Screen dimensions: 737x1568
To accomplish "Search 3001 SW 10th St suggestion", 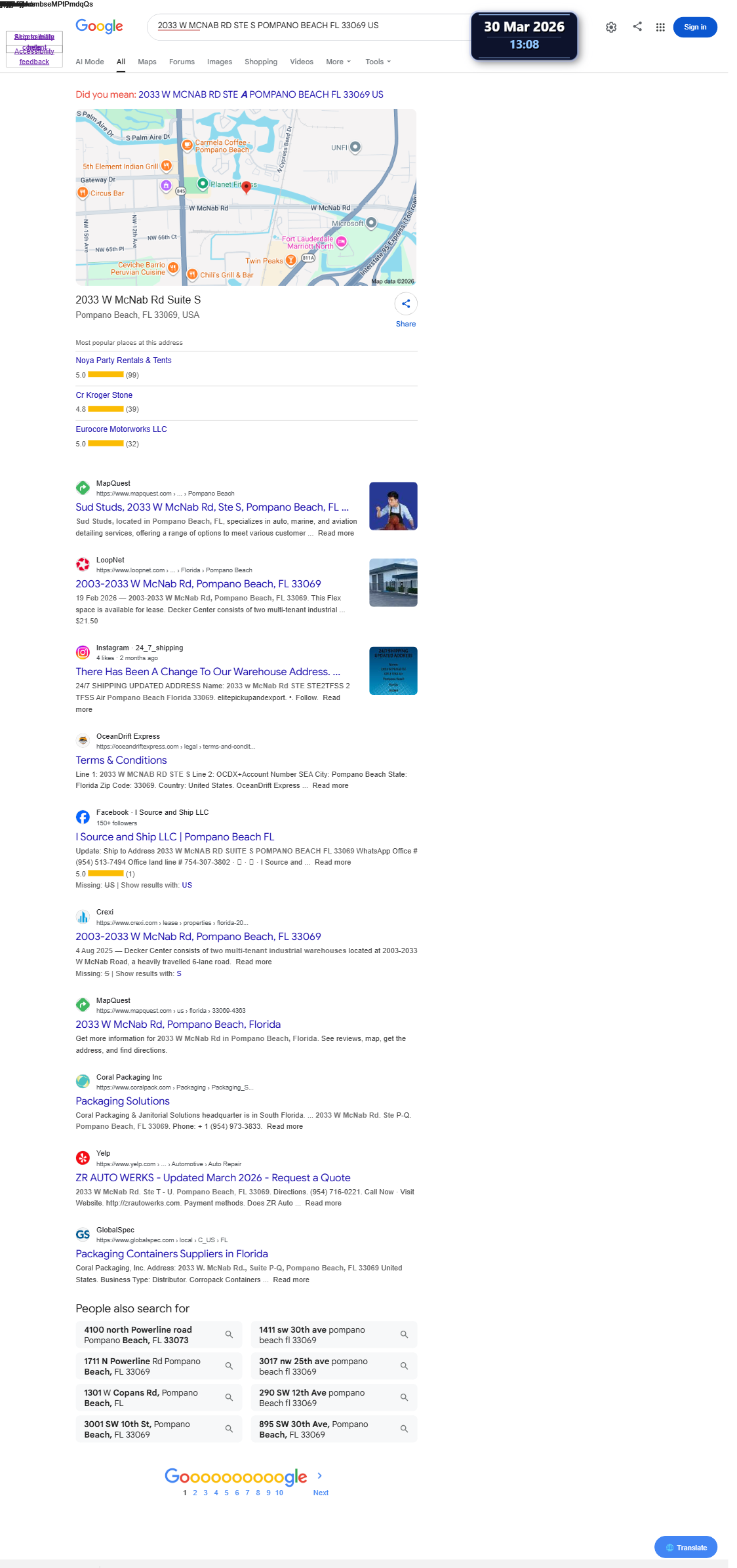I will 159,1429.
